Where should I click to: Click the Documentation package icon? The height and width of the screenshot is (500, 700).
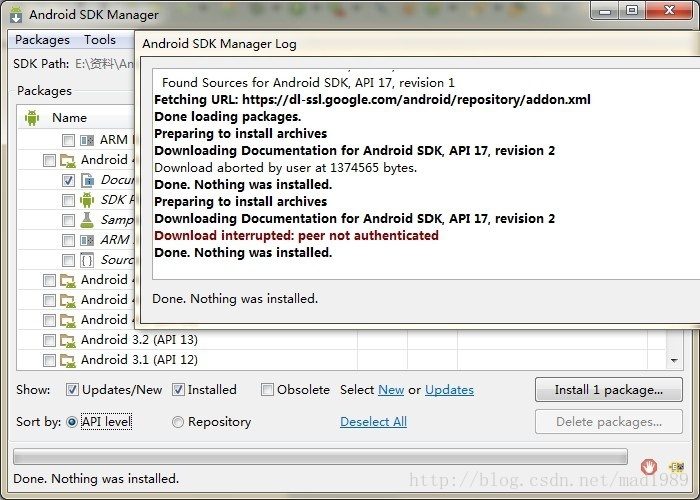(87, 180)
